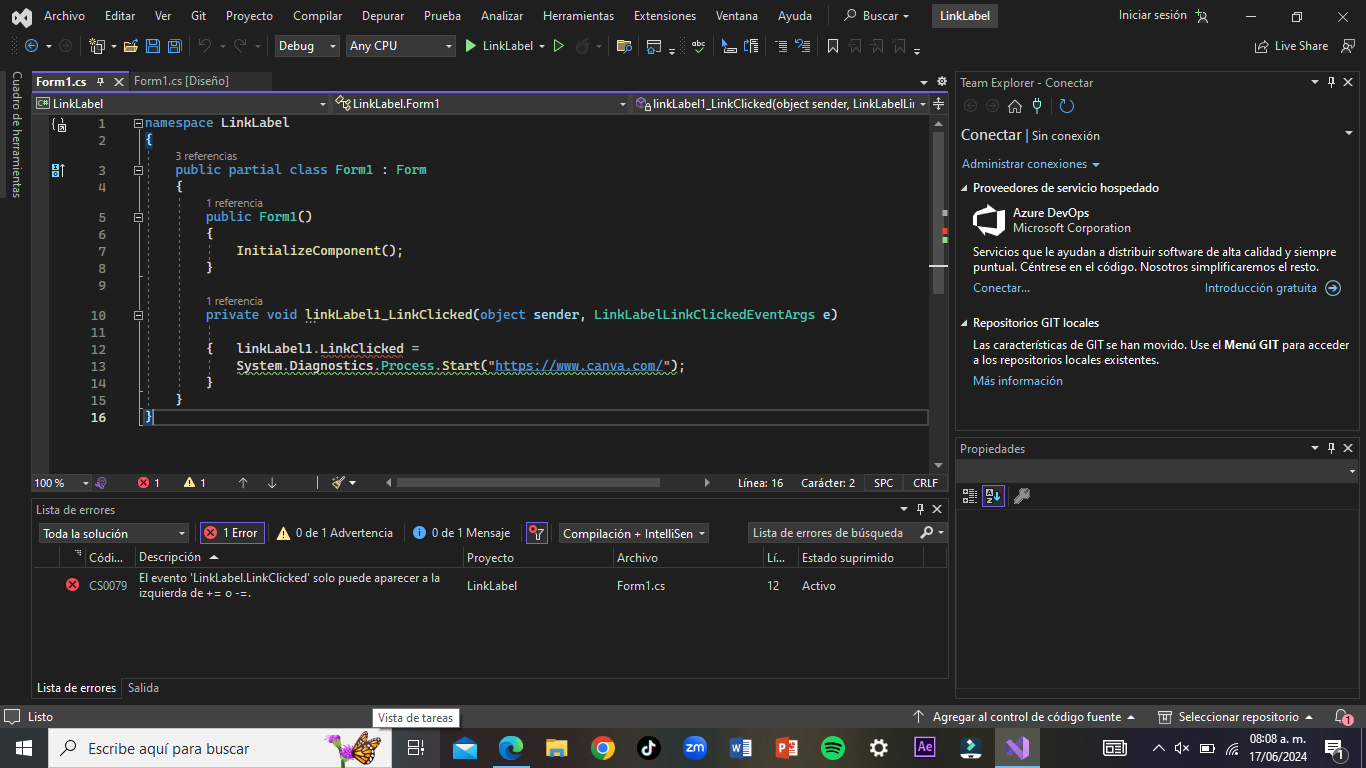Toggle the '0 de 1 Advertencia' filter
1366x768 pixels.
pyautogui.click(x=335, y=533)
